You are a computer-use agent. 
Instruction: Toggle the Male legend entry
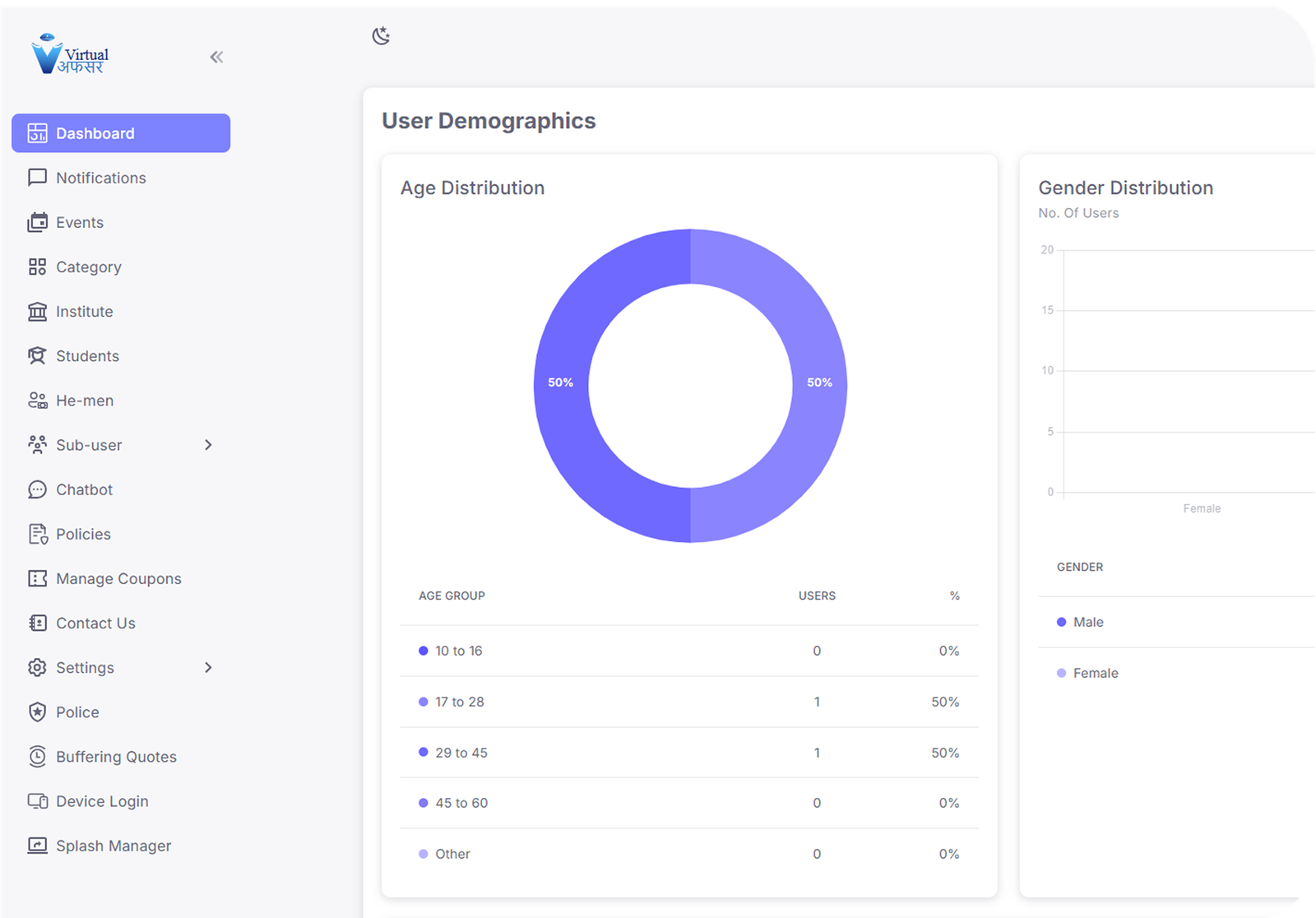tap(1087, 622)
